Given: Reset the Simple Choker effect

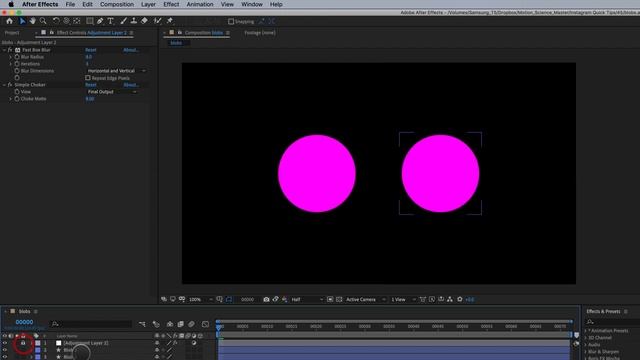Looking at the screenshot, I should 91,85.
